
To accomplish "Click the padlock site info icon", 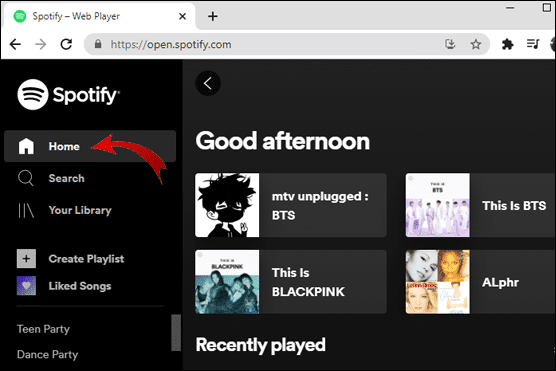I will (98, 44).
